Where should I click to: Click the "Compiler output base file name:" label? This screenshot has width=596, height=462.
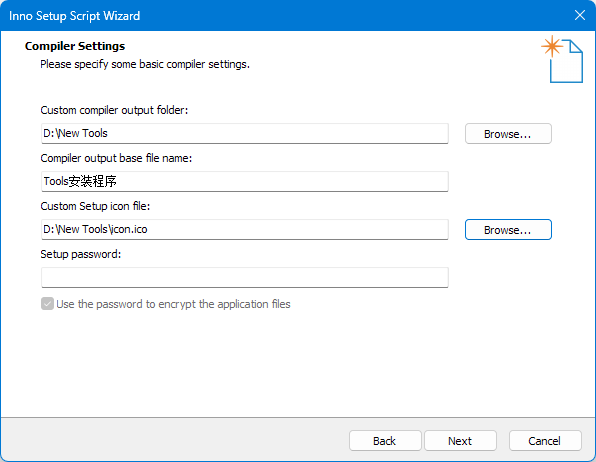[116, 158]
